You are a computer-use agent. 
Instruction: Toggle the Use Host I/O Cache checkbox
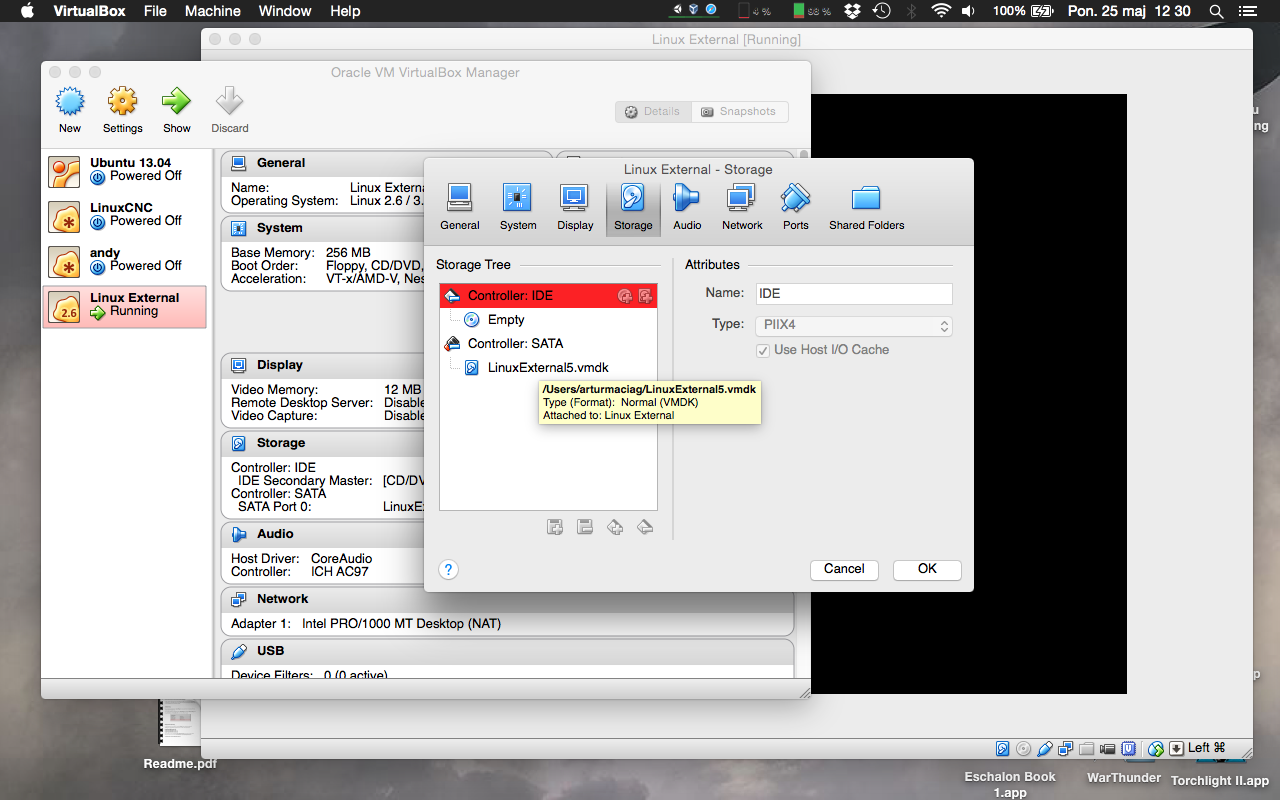click(764, 350)
